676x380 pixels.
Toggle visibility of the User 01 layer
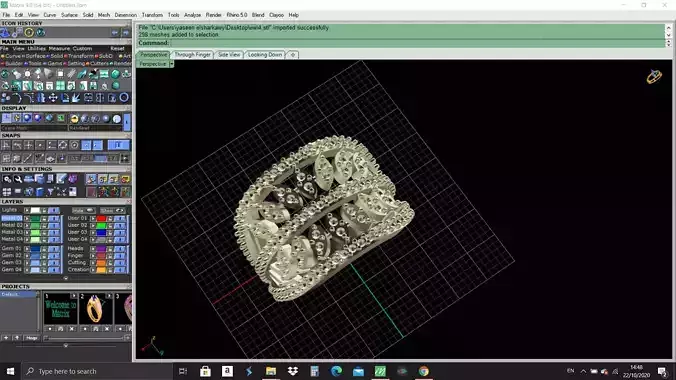click(120, 219)
